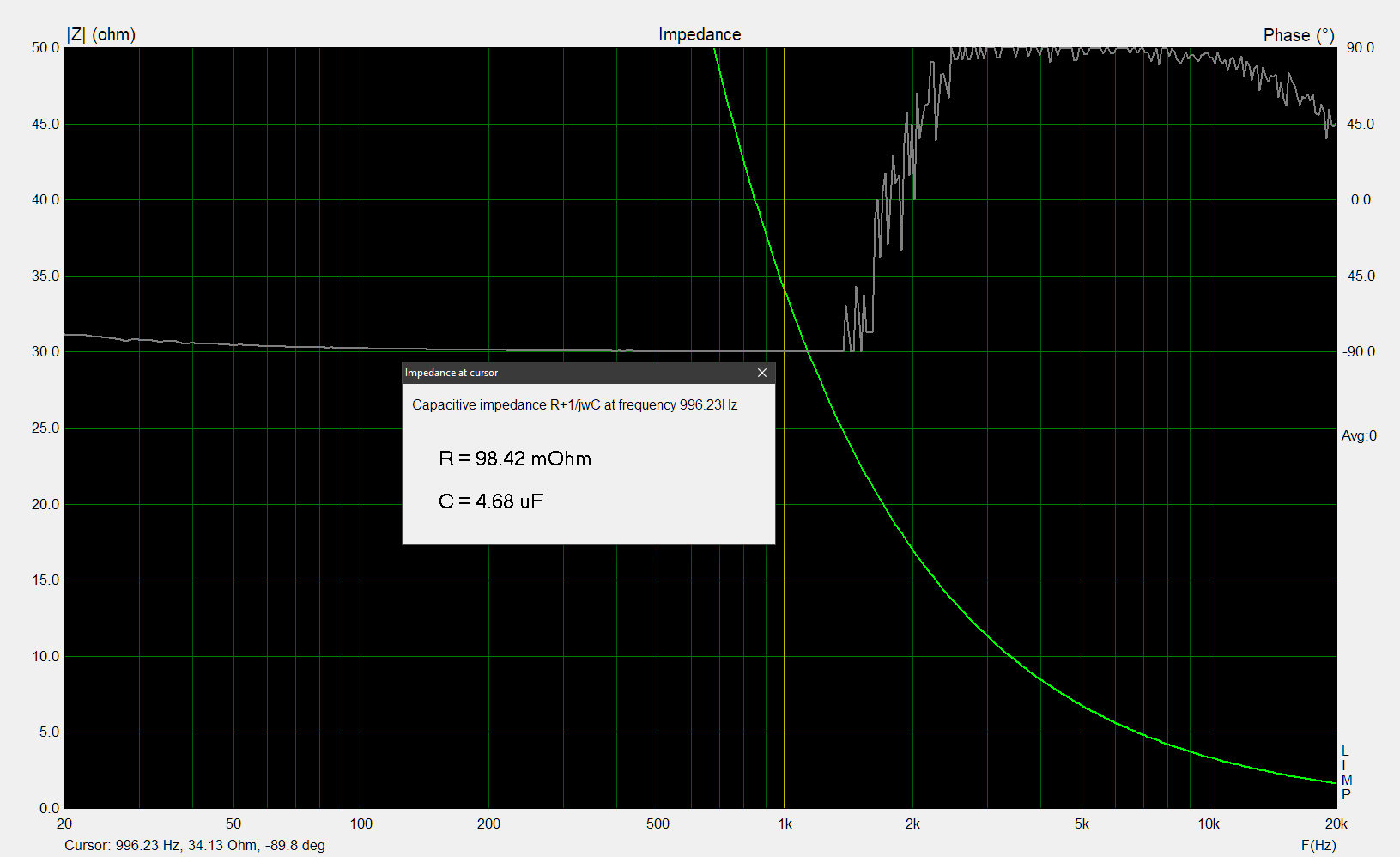Click the Cursor readout status text
This screenshot has height=857, width=1400.
pos(195,845)
